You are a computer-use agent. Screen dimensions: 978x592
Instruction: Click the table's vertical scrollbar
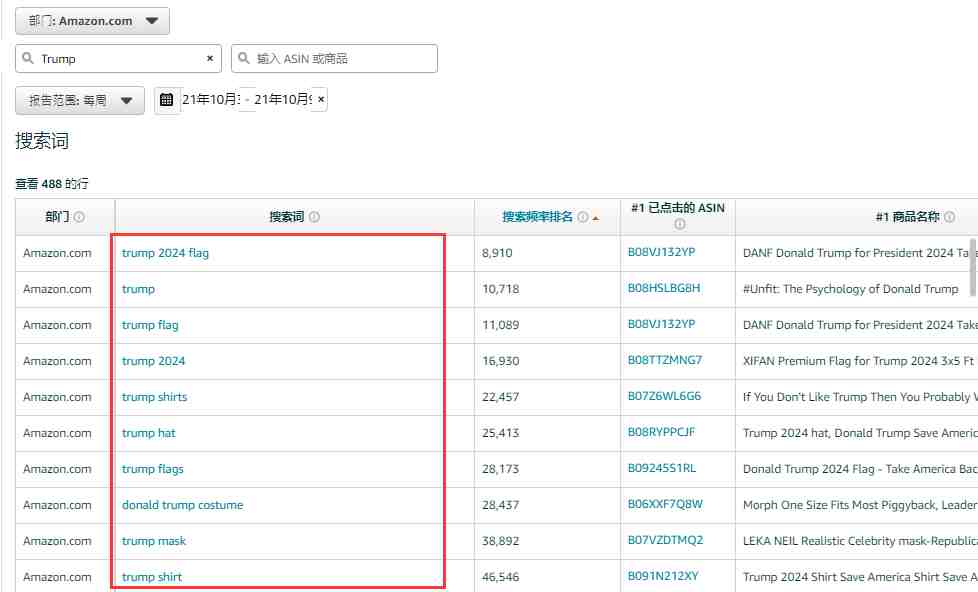pyautogui.click(x=973, y=267)
